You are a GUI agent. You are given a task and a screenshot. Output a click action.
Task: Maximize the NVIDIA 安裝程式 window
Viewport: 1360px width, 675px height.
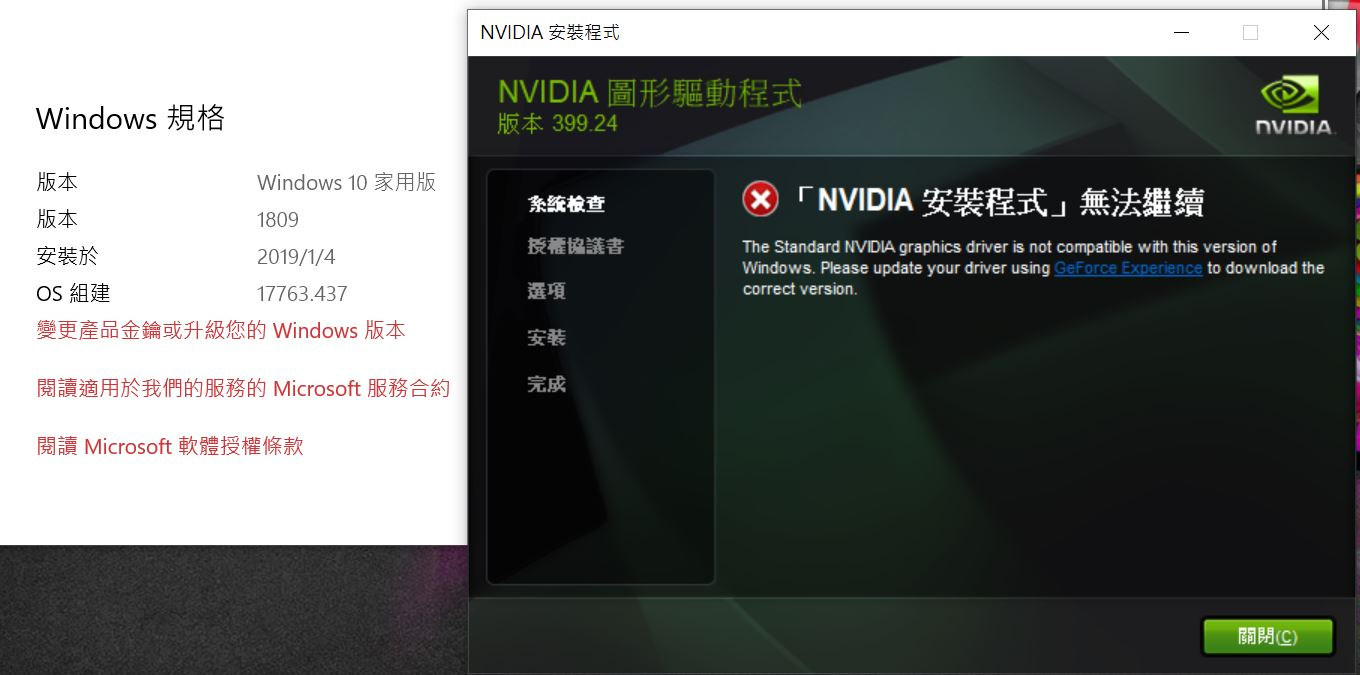tap(1250, 32)
